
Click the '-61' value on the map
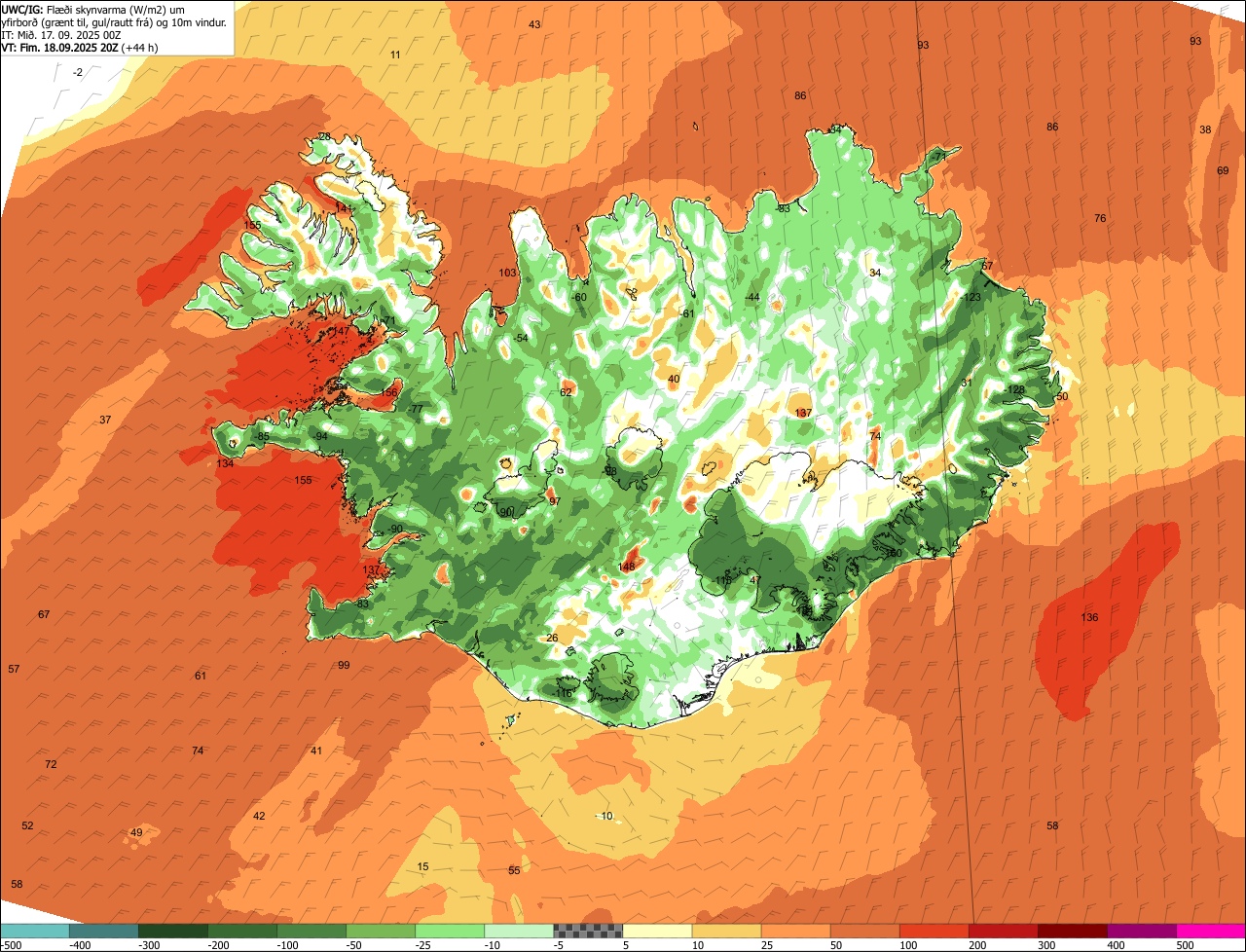[687, 313]
